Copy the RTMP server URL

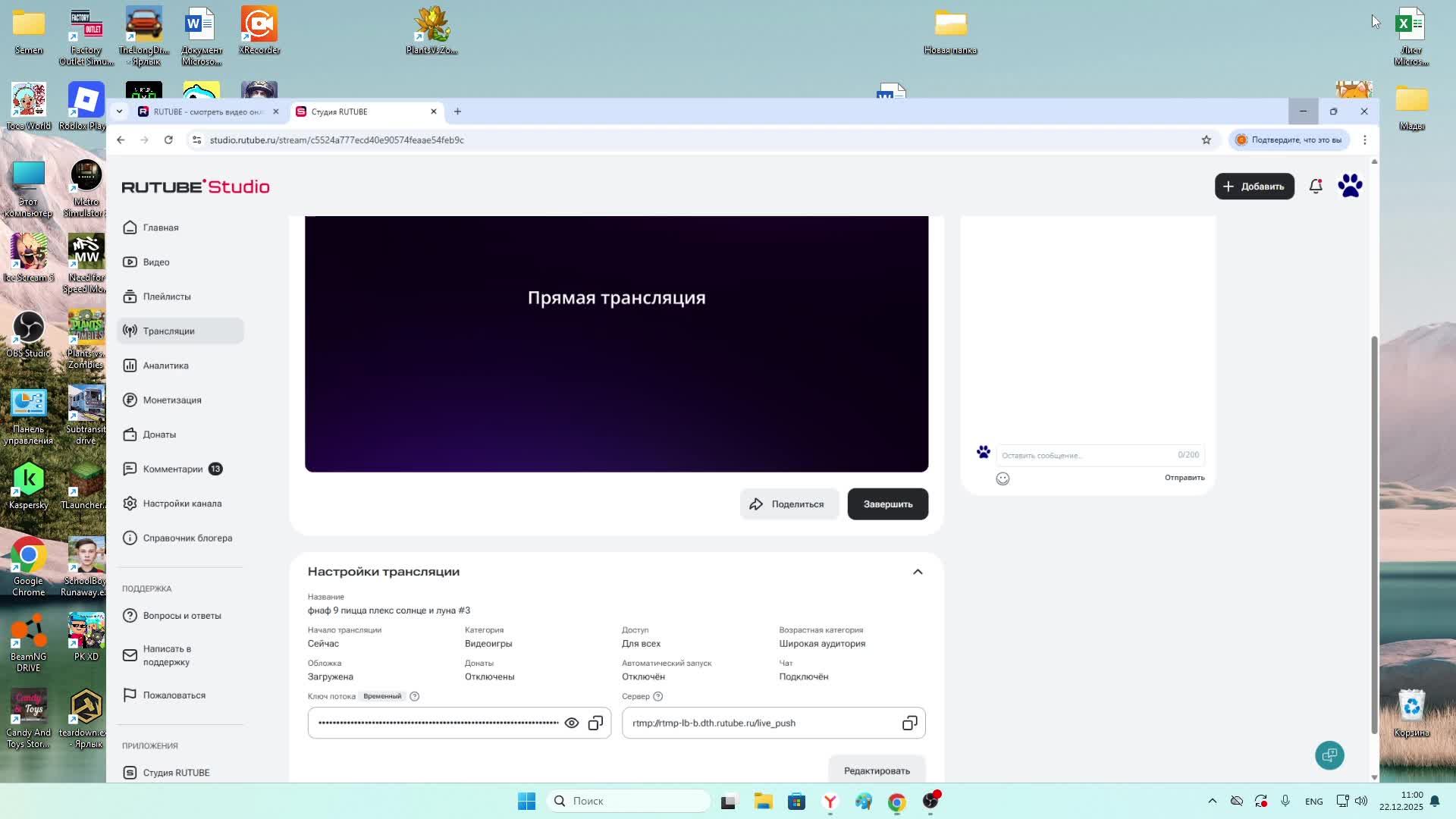pyautogui.click(x=909, y=723)
